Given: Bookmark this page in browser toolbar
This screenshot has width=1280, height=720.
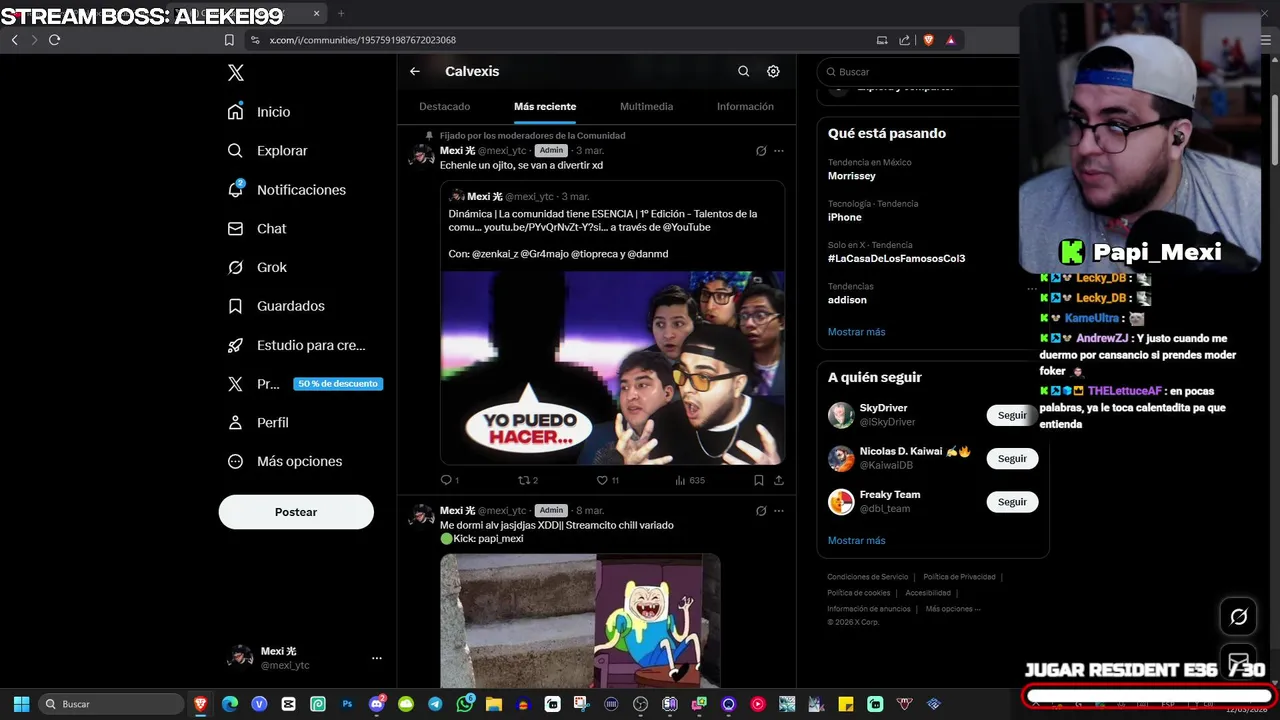Looking at the screenshot, I should [229, 40].
